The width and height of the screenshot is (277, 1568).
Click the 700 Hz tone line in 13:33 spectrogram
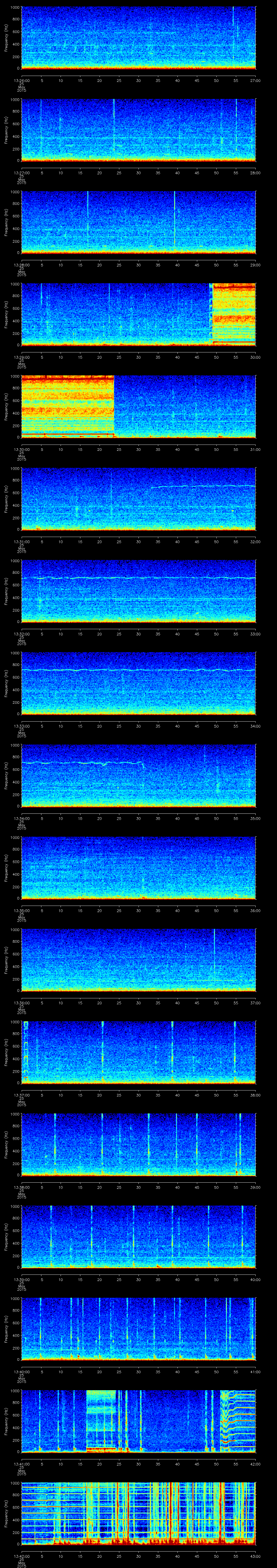(138, 670)
